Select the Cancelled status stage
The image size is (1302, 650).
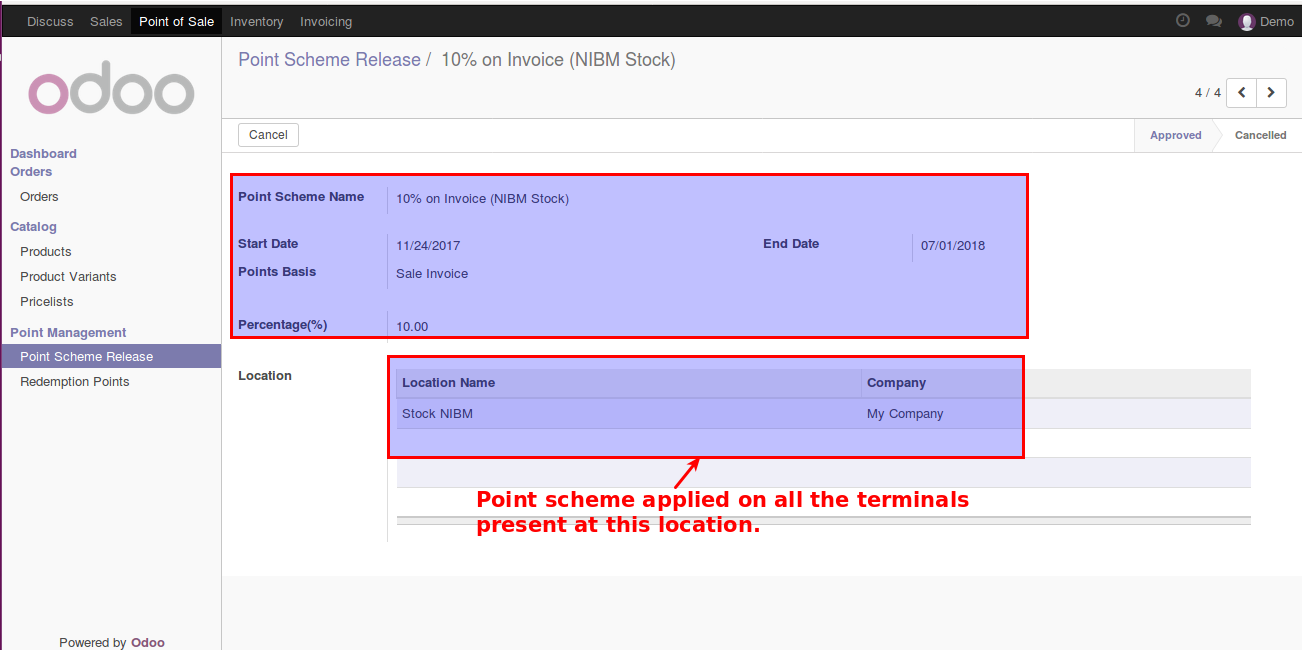coord(1260,135)
